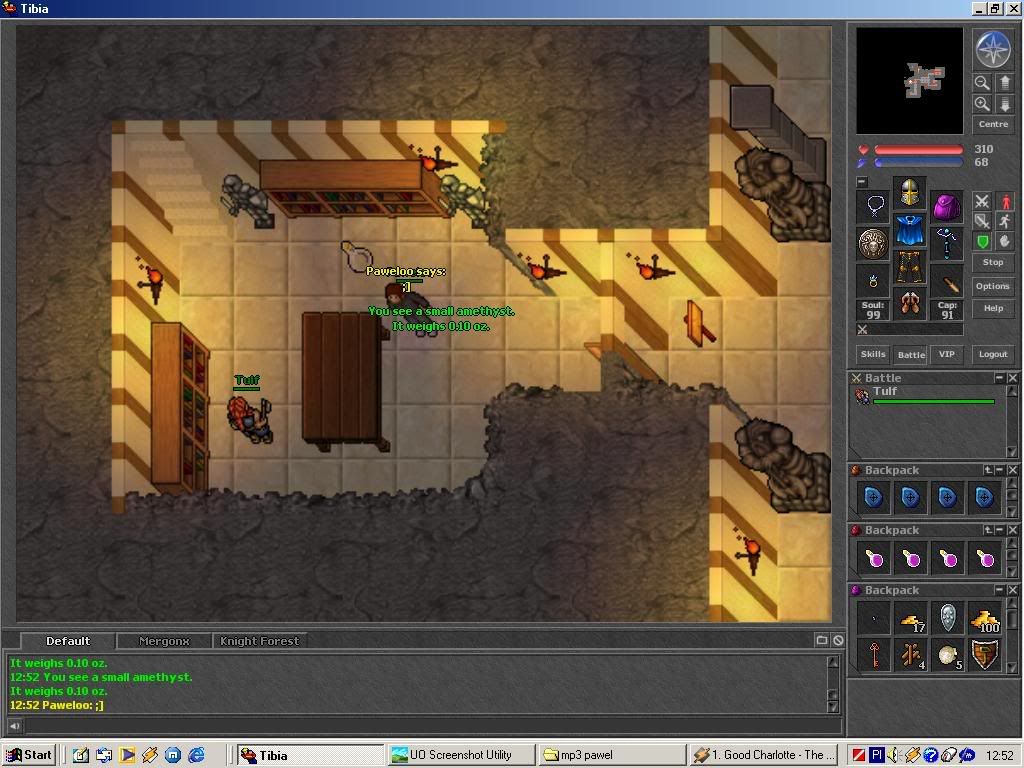Minimize the third Backpack window
The image size is (1024, 768).
coord(1000,590)
